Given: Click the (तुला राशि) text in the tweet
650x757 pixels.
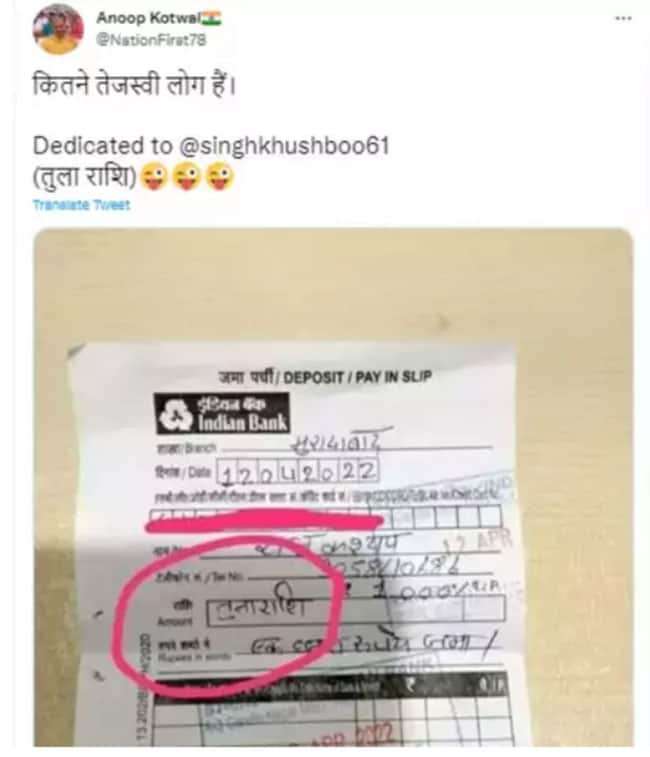Looking at the screenshot, I should [85, 177].
